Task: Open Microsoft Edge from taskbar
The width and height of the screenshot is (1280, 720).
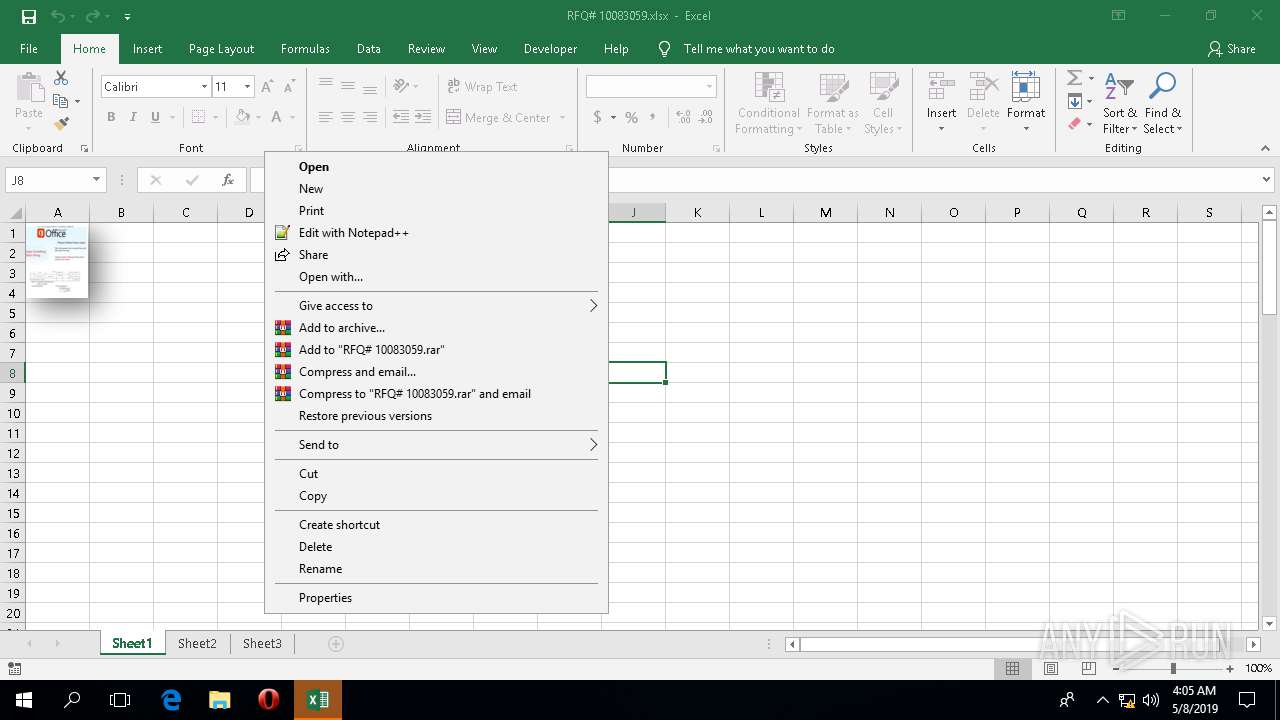Action: (171, 700)
